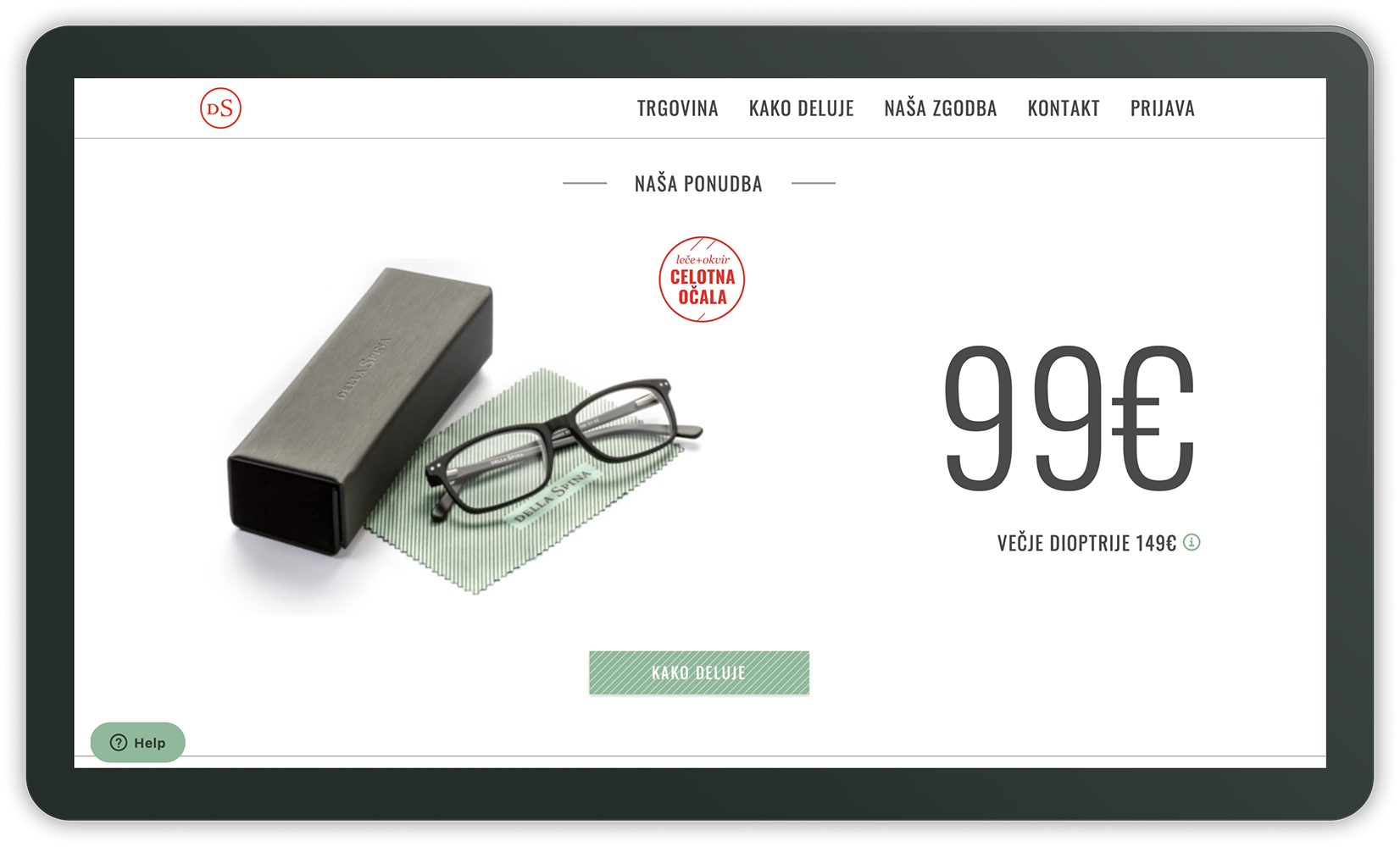1400x847 pixels.
Task: Click the VEČJE DIOPTRIJE 149€ label
Action: click(x=1086, y=543)
